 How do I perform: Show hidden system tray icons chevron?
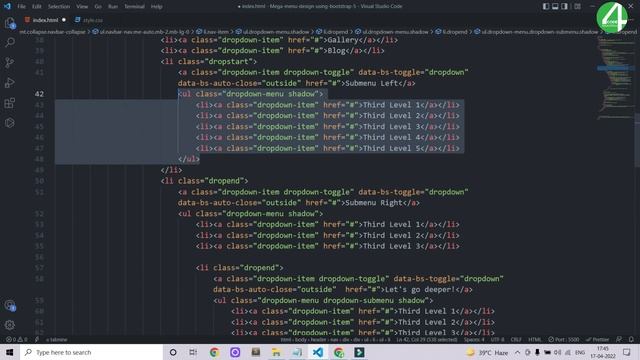518,352
